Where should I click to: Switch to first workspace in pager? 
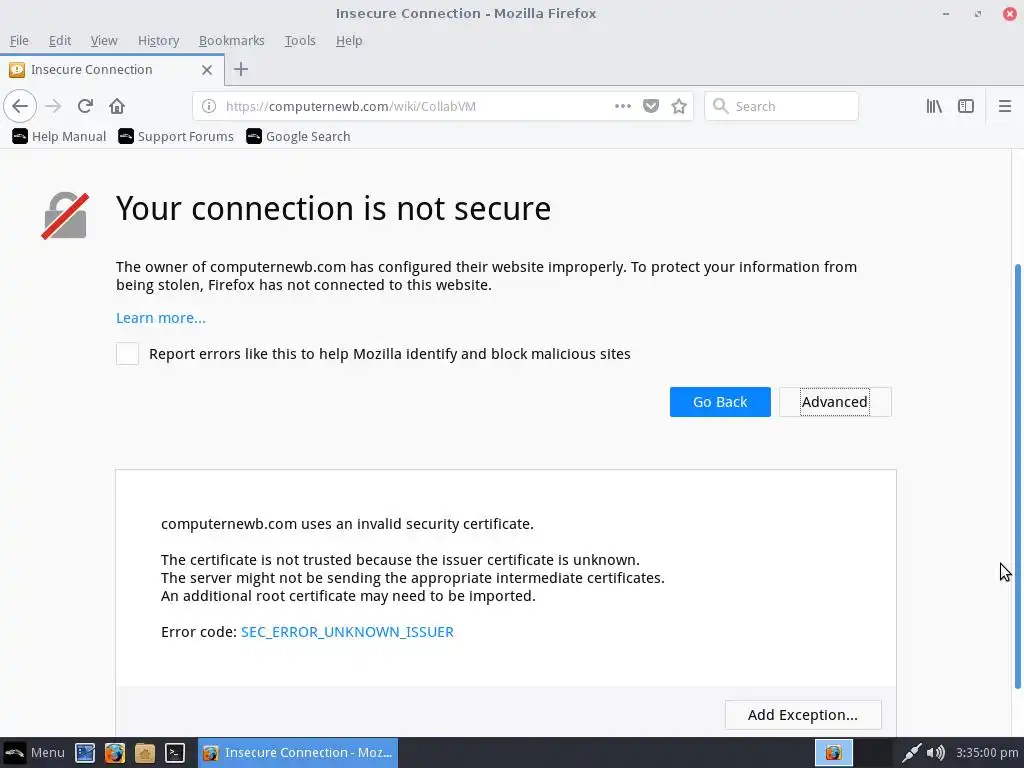coord(834,752)
